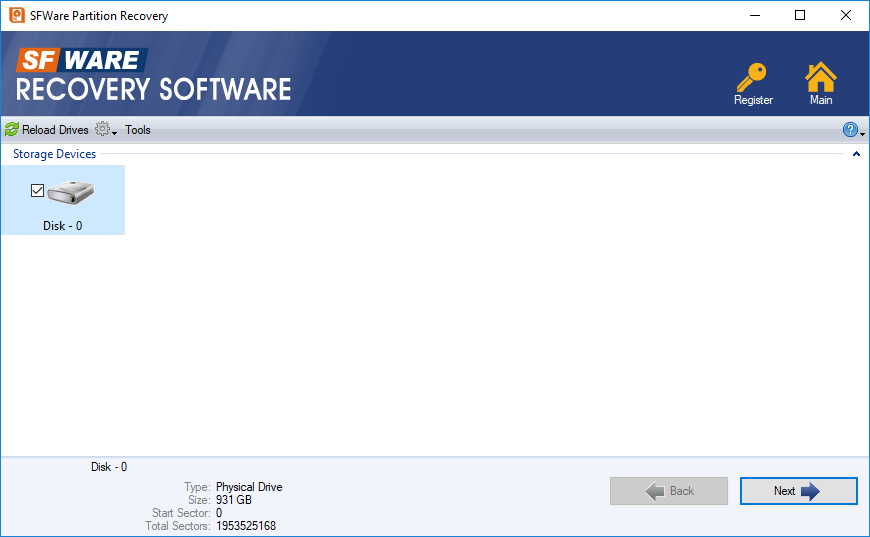
Task: Click the Reload Drives text label
Action: click(55, 130)
